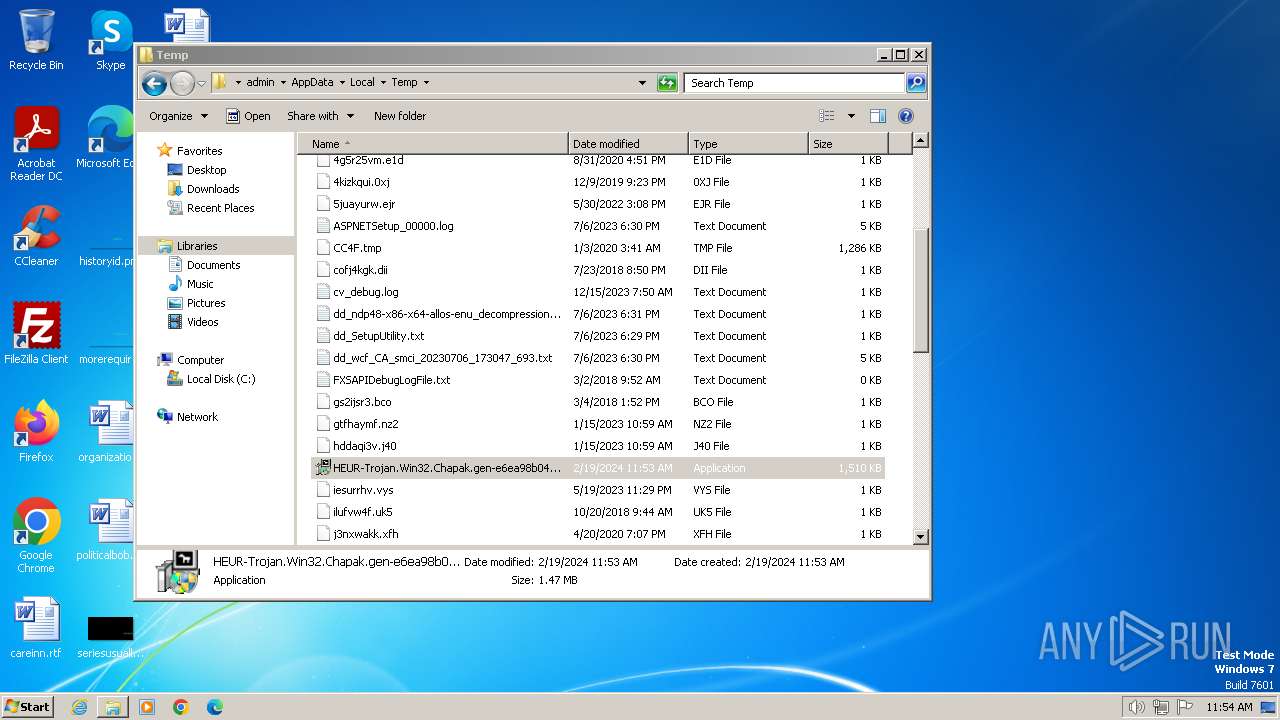
Task: Click Acrobat Reader DC desktop icon
Action: coord(36,145)
